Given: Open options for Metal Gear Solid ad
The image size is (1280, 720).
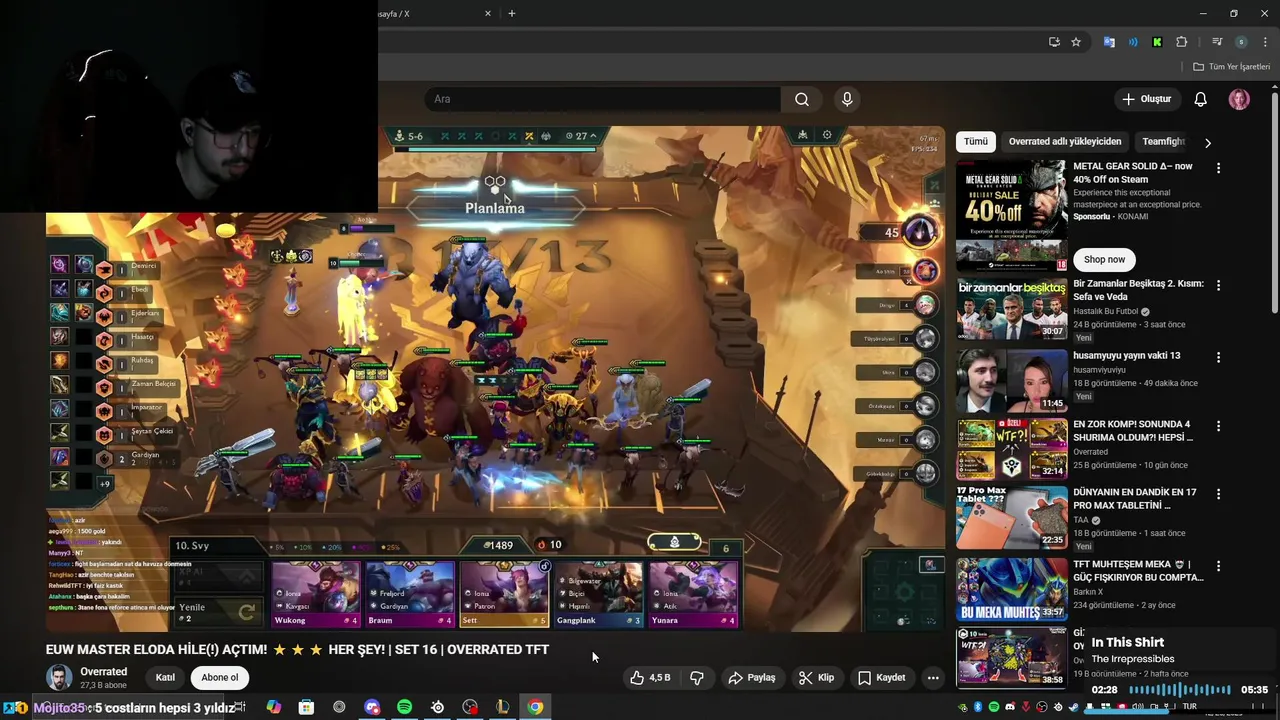Looking at the screenshot, I should pos(1218,168).
